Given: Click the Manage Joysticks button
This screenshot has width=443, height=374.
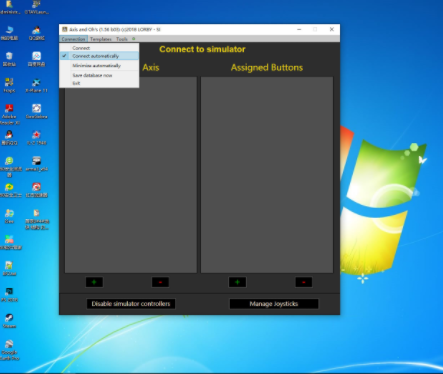Looking at the screenshot, I should click(x=274, y=304).
